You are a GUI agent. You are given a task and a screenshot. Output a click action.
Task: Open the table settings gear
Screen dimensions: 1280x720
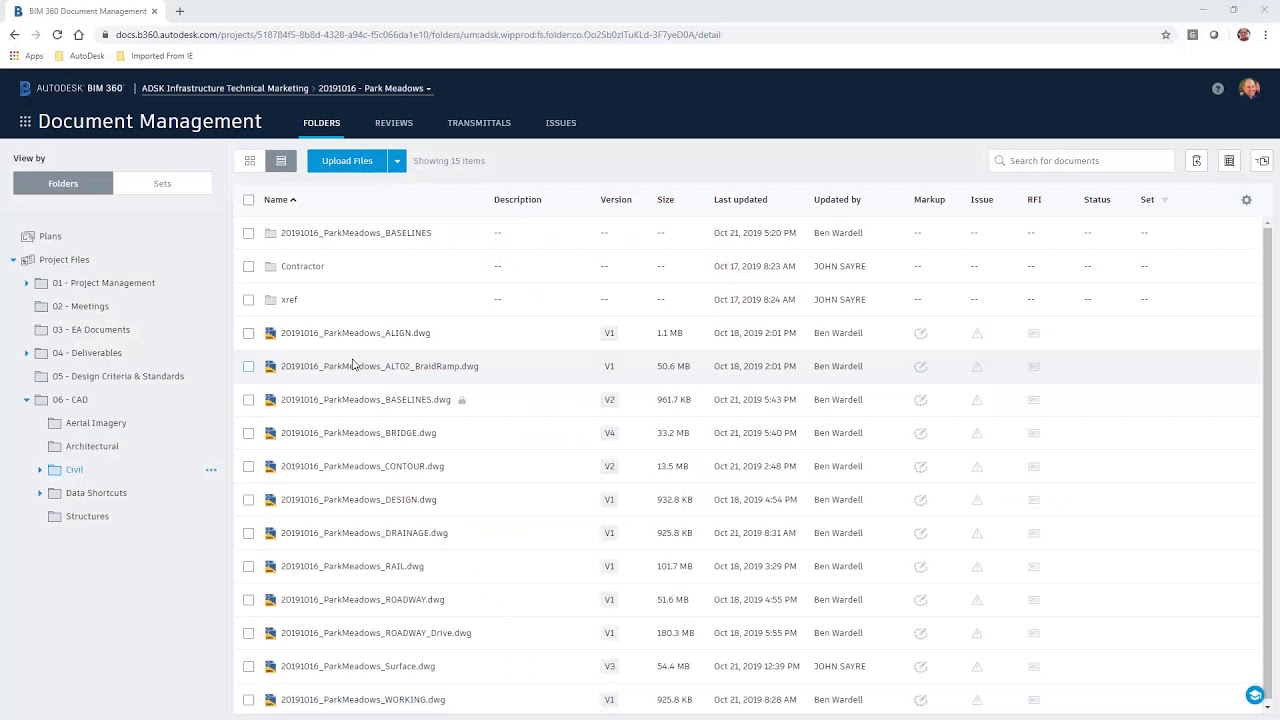coord(1246,200)
